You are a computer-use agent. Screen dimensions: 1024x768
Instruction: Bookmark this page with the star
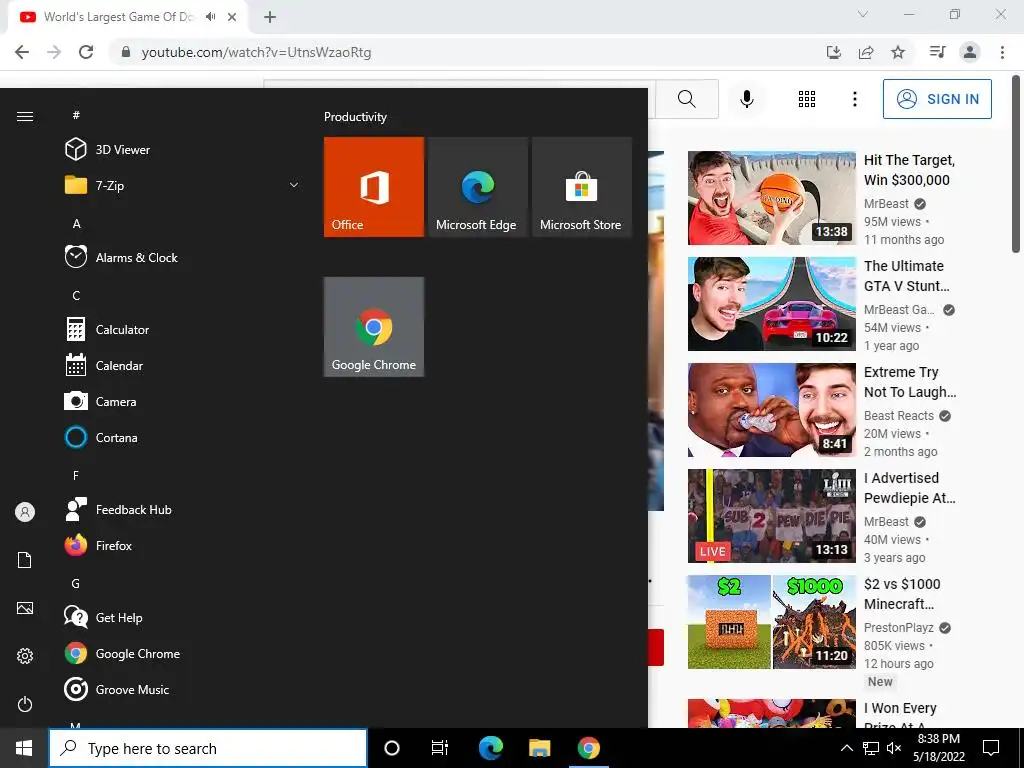[898, 52]
